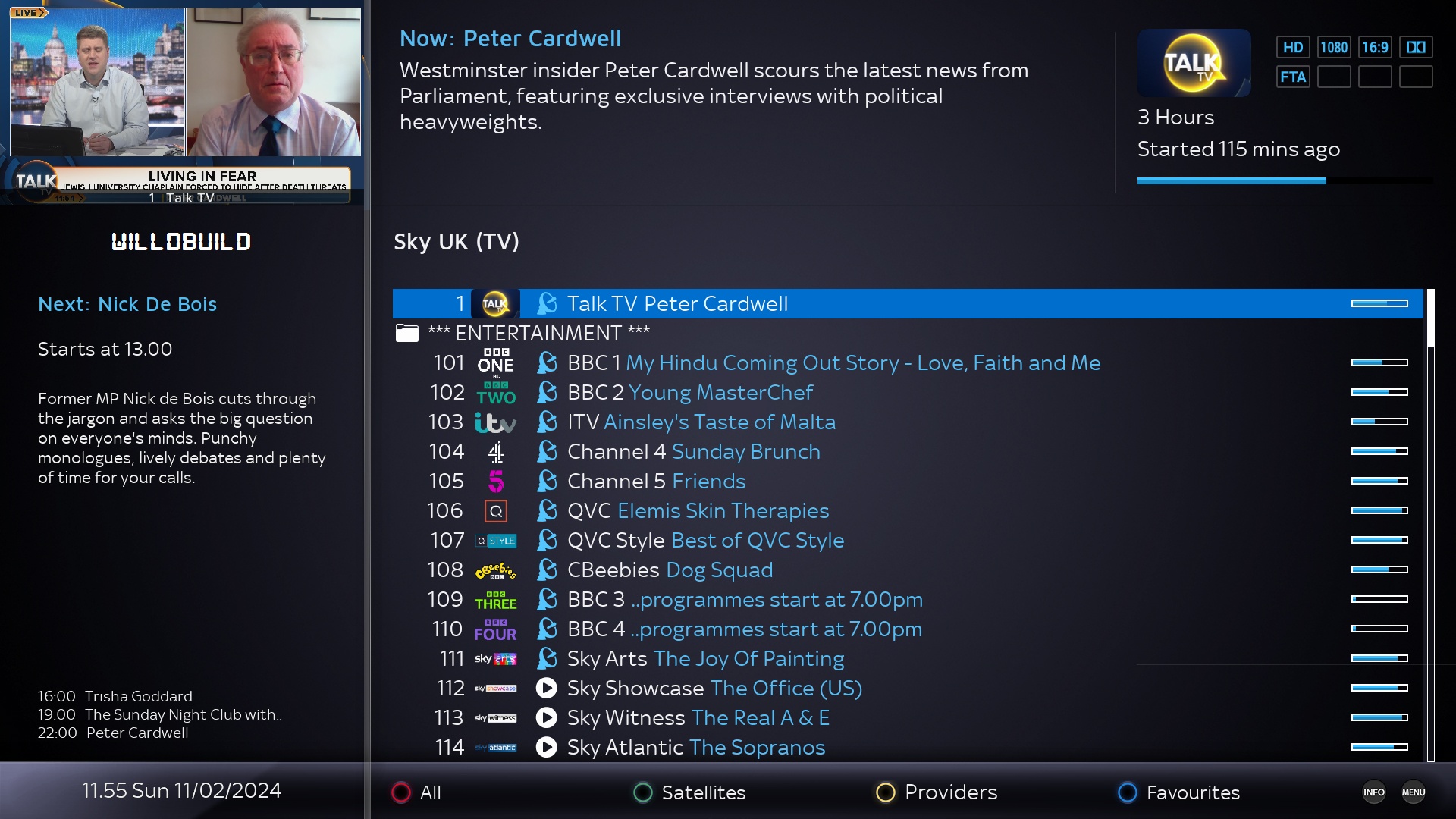The height and width of the screenshot is (819, 1456).
Task: Click the play icon beside Sky Showcase
Action: point(546,688)
